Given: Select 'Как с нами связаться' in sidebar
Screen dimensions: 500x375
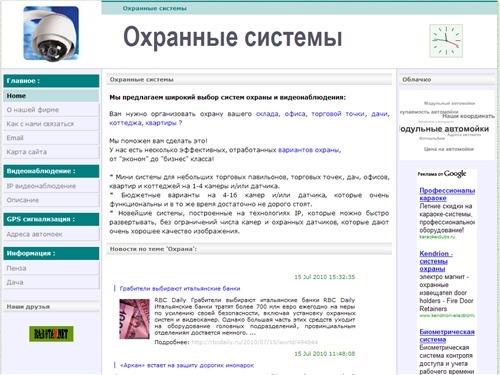Looking at the screenshot, I should click(51, 124).
